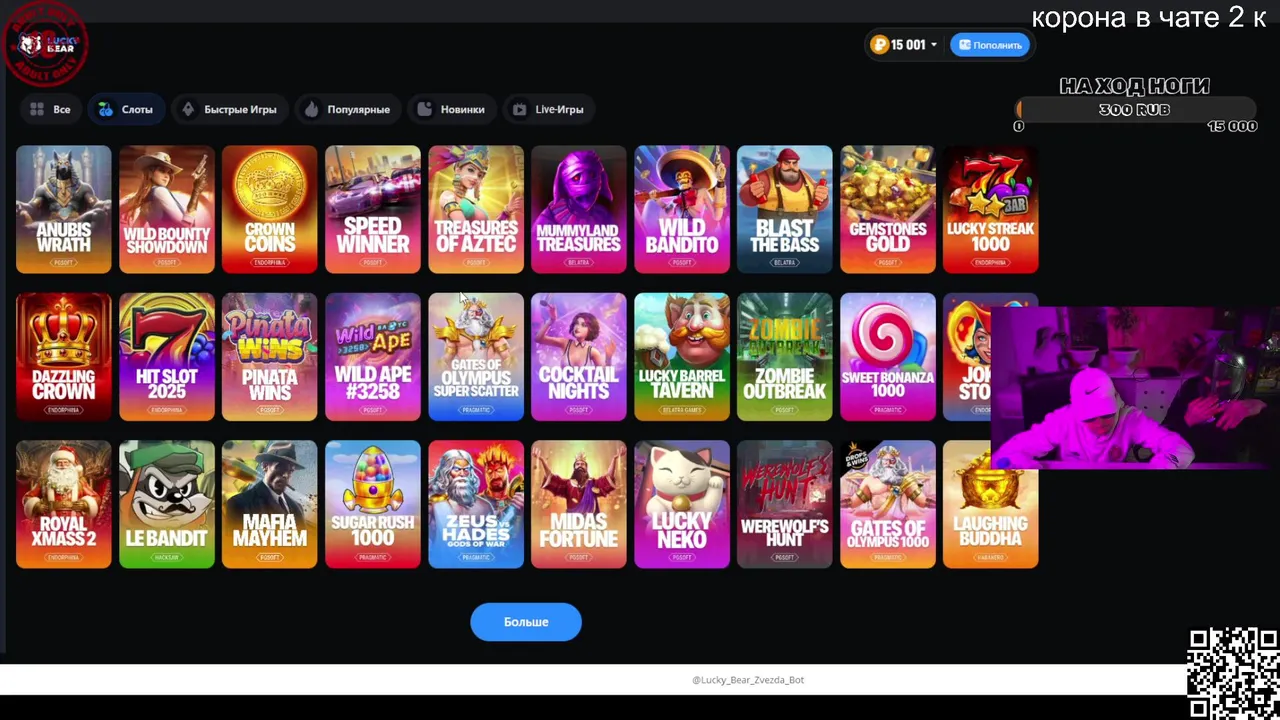Image resolution: width=1280 pixels, height=720 pixels.
Task: Select the Слоты category tab
Action: [126, 109]
